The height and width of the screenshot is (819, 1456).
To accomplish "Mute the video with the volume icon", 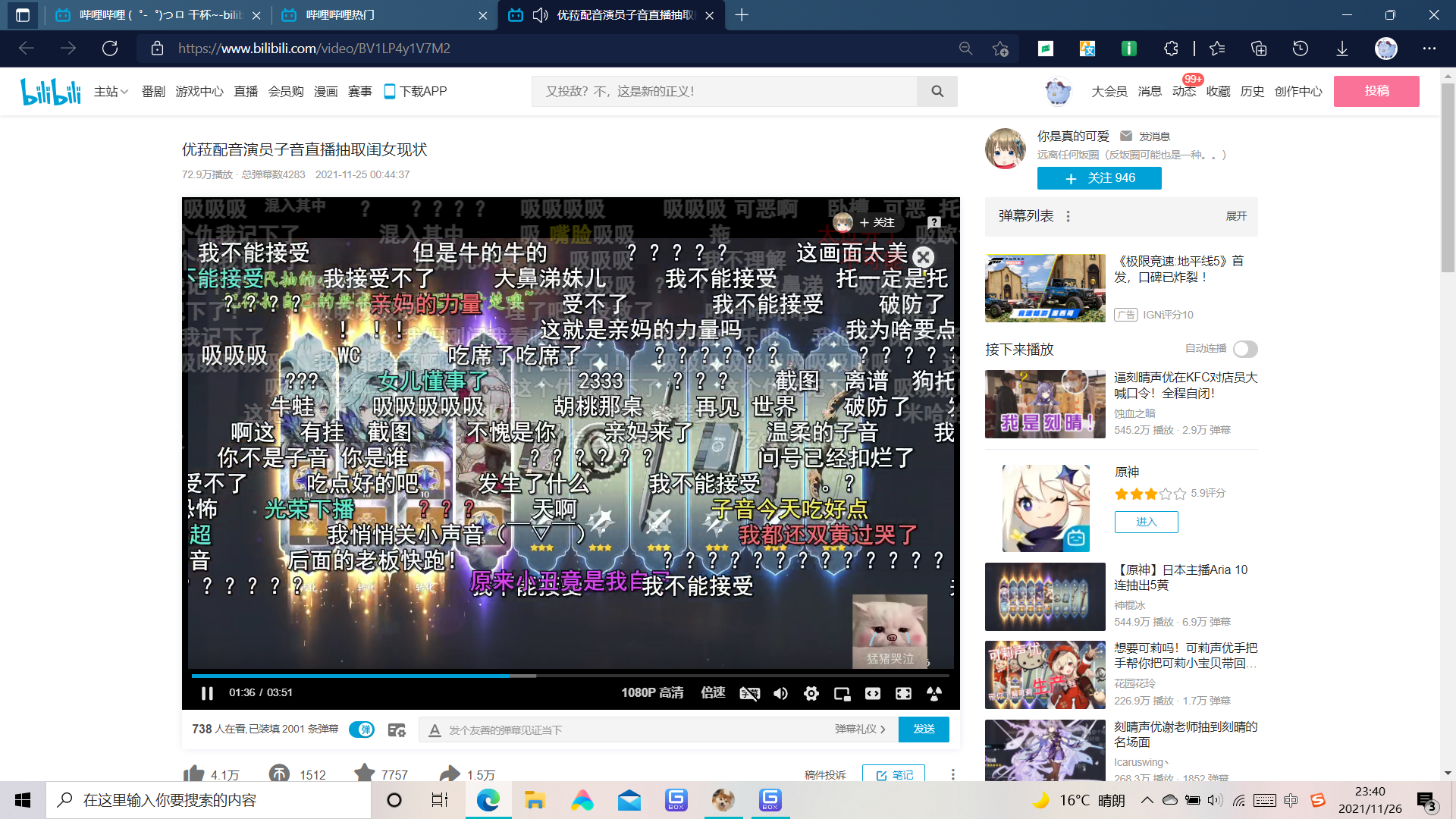I will pyautogui.click(x=780, y=693).
